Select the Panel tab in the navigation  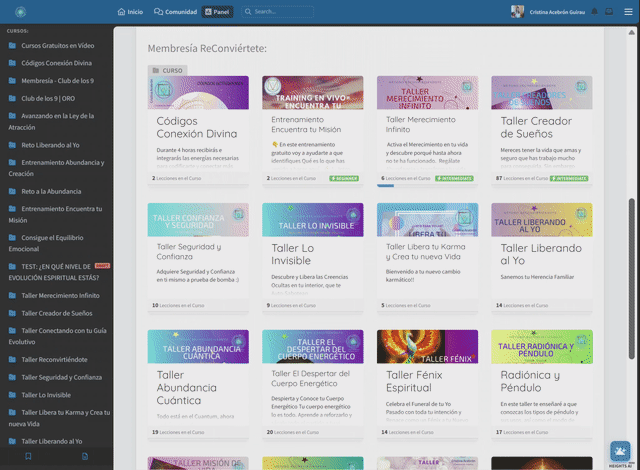[x=217, y=12]
